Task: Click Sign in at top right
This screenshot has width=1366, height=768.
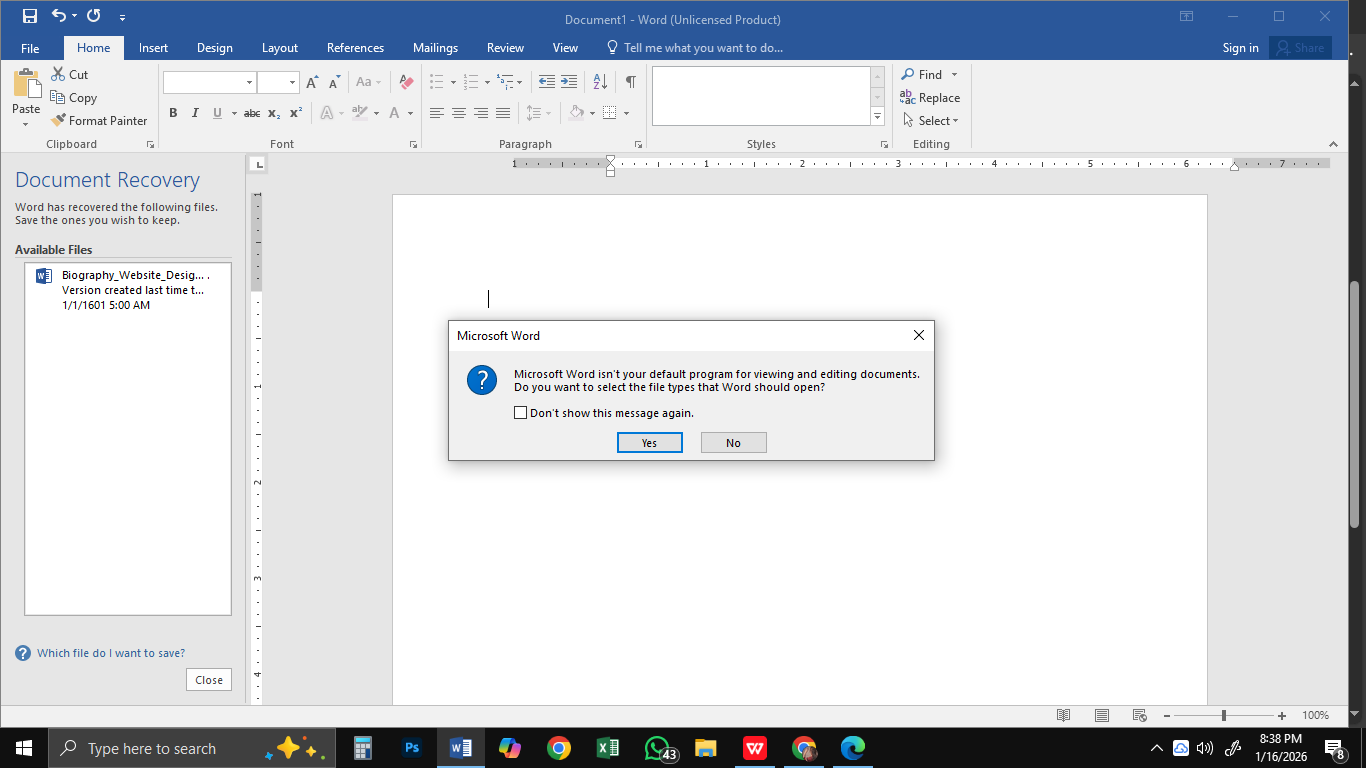Action: (x=1241, y=48)
